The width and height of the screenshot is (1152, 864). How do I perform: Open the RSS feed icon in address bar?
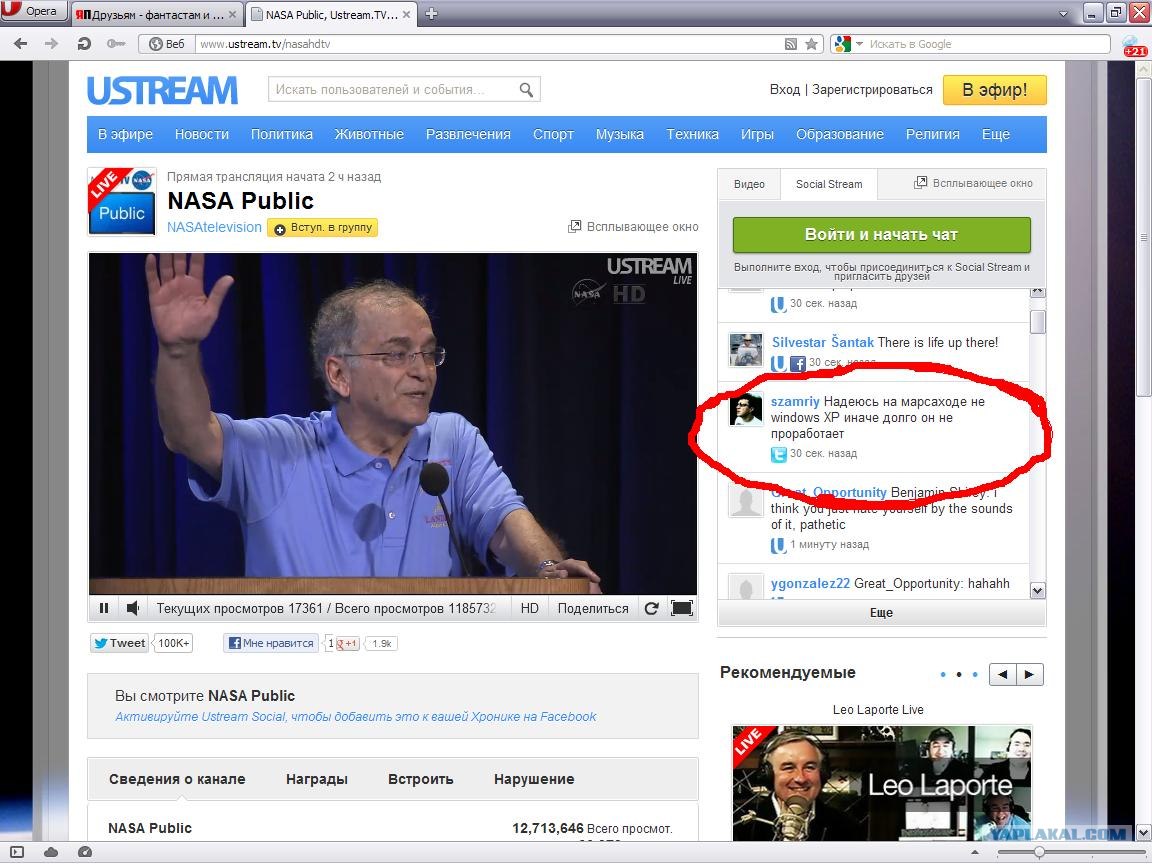pos(791,44)
